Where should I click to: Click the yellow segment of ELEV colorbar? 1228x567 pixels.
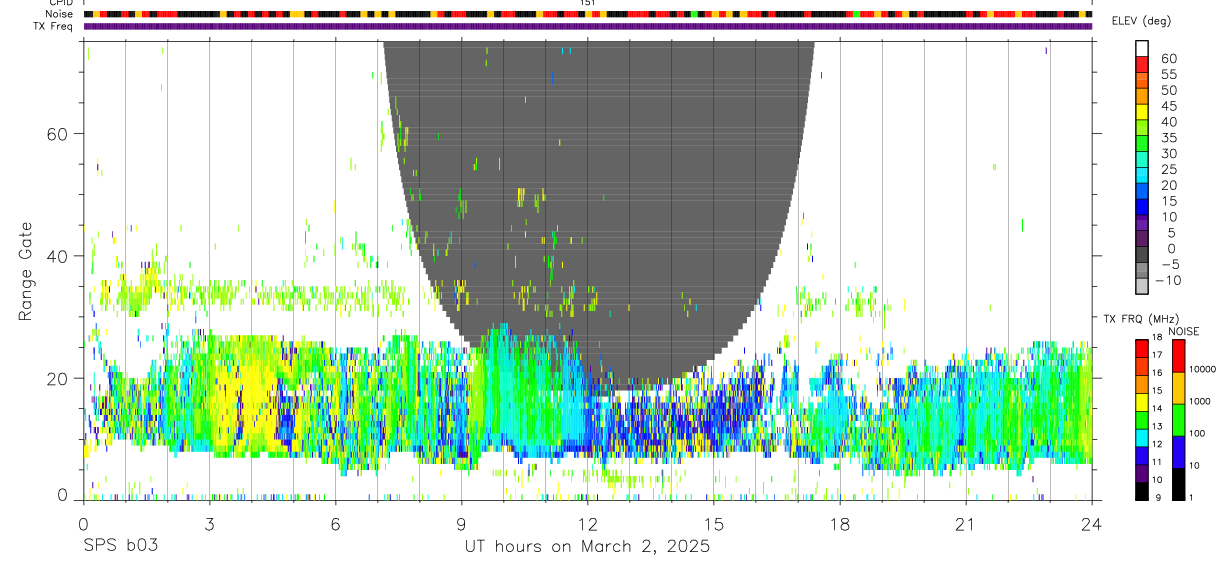coord(1142,111)
